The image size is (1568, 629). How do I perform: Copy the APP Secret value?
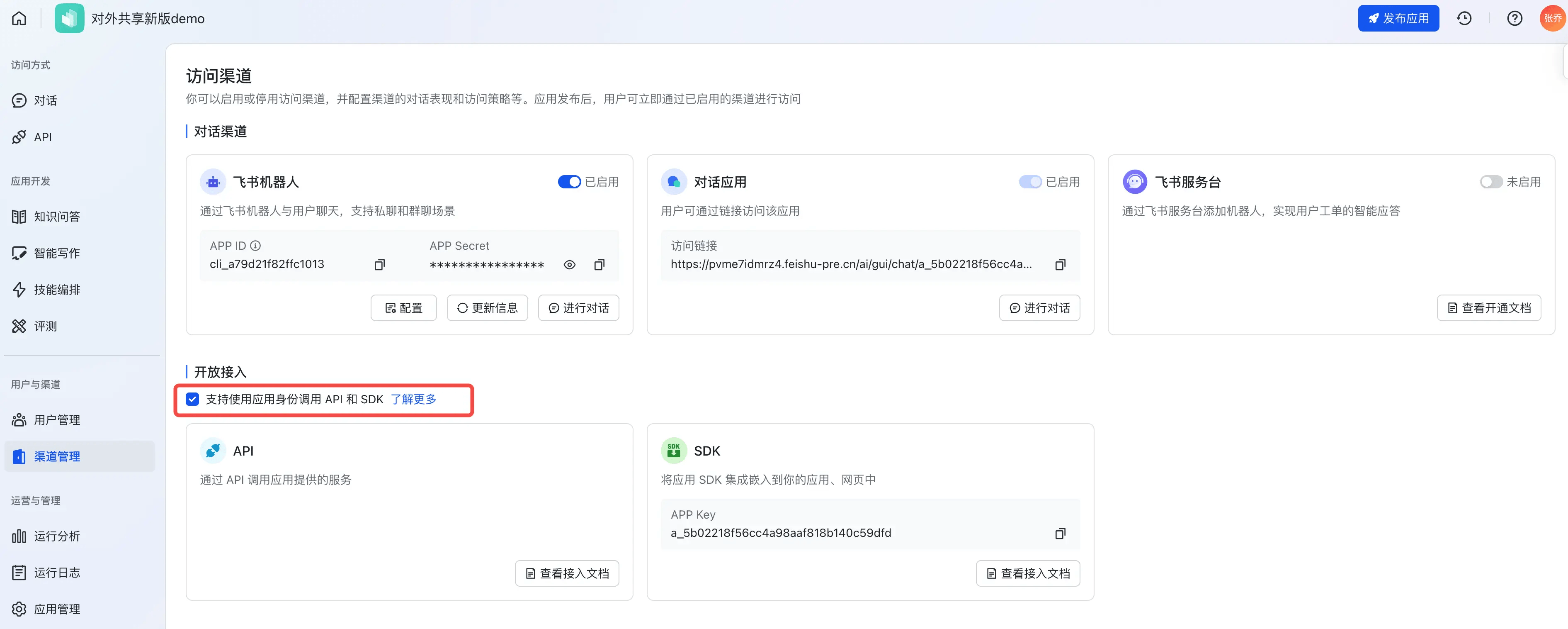(x=599, y=264)
